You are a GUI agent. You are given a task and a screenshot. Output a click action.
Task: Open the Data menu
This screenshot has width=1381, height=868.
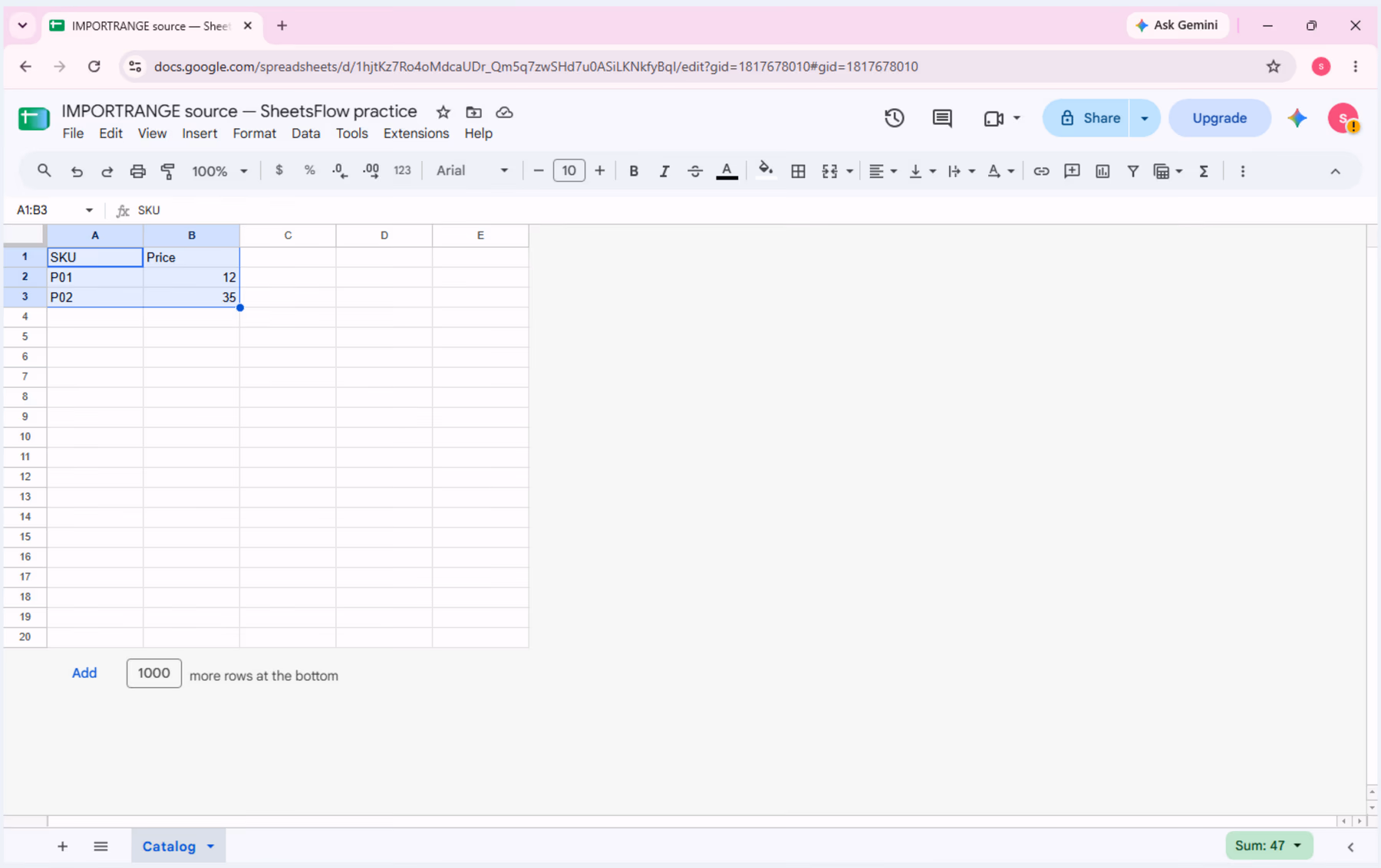pyautogui.click(x=305, y=133)
